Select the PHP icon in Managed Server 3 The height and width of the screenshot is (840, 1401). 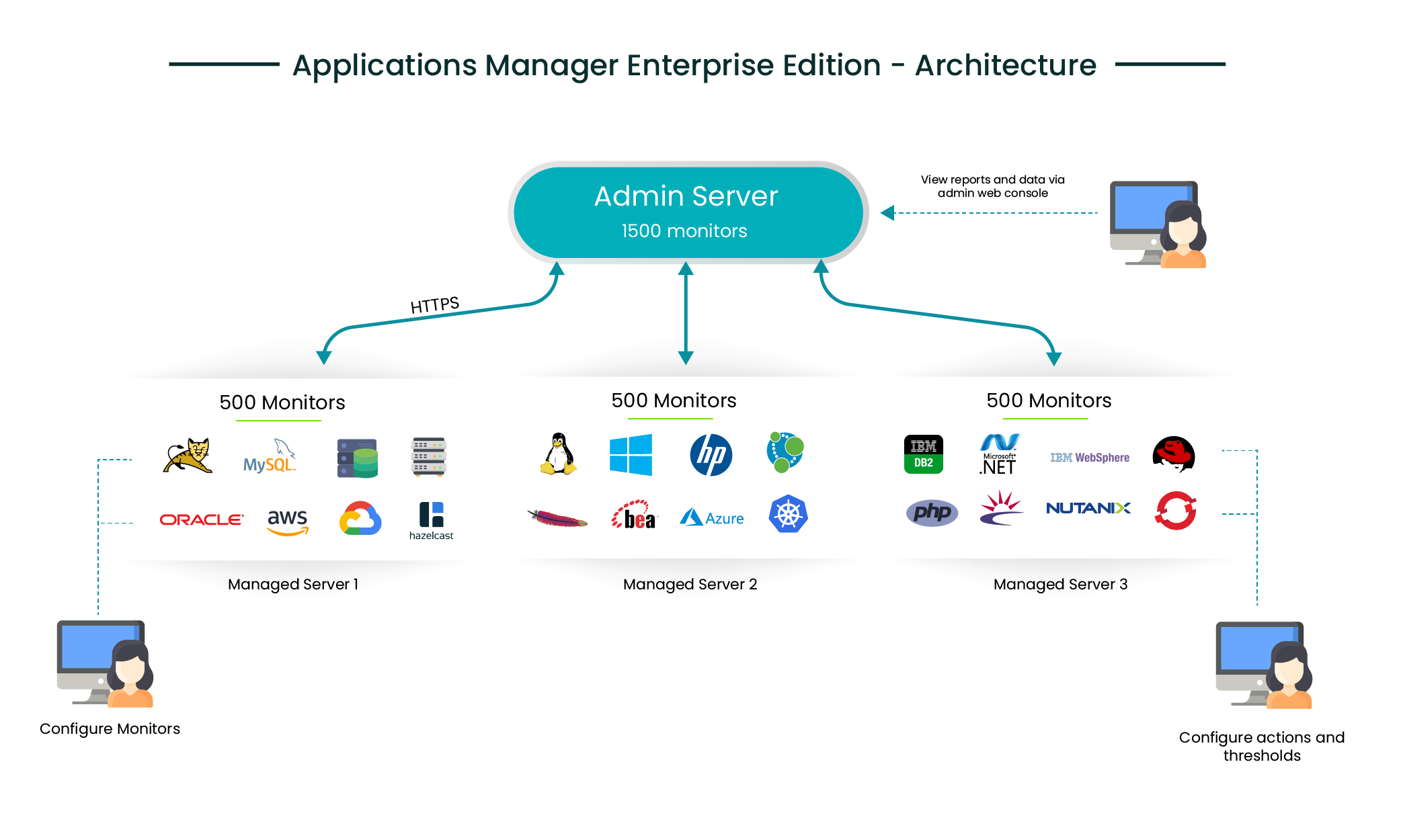[x=931, y=512]
